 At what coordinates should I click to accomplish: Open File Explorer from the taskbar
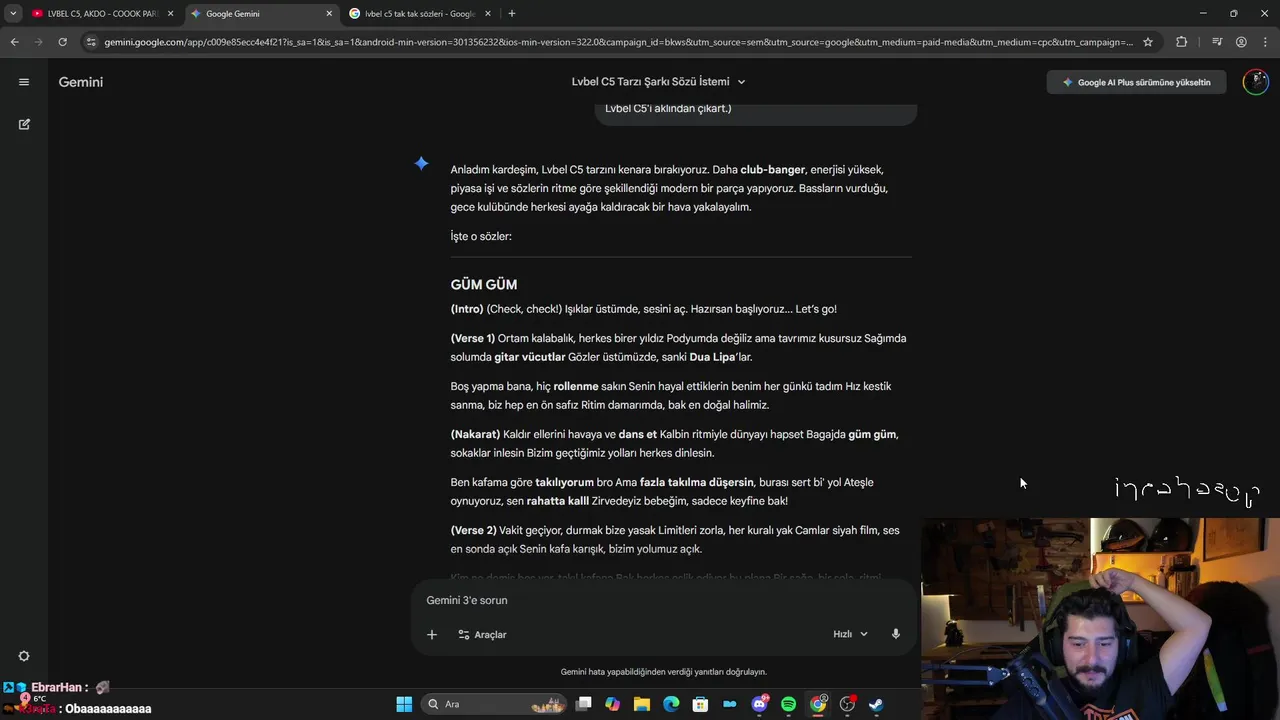point(642,704)
